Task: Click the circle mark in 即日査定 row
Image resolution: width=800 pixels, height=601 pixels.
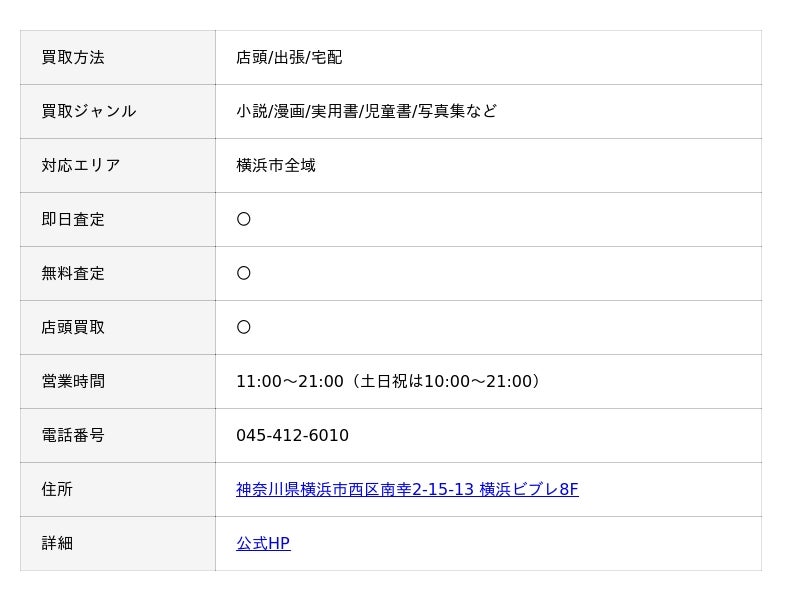Action: coord(244,219)
